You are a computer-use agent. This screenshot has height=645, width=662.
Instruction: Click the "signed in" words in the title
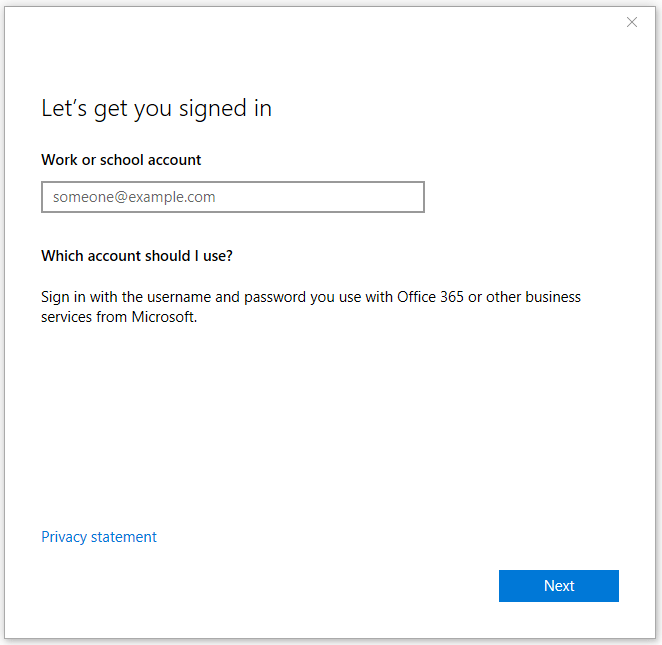tap(225, 109)
